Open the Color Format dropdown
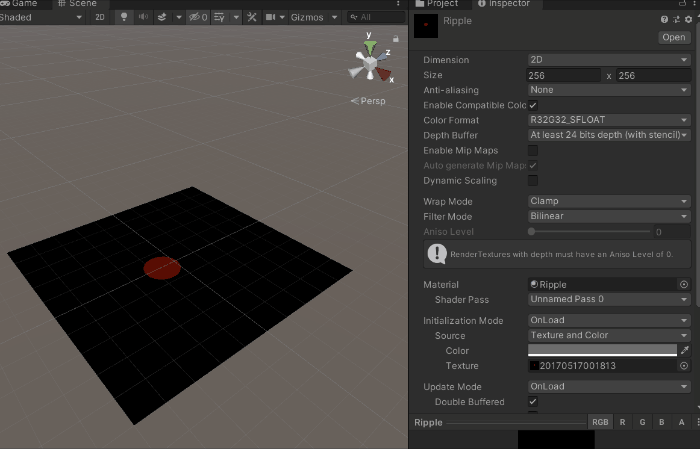 pyautogui.click(x=609, y=120)
